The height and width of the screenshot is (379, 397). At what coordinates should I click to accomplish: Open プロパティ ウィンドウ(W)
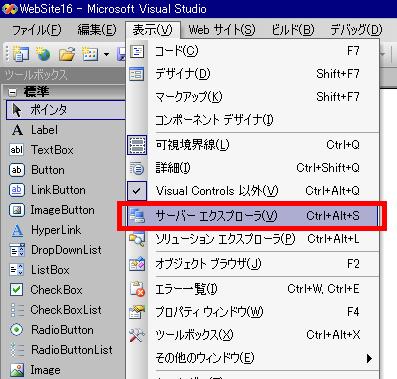pos(253,312)
